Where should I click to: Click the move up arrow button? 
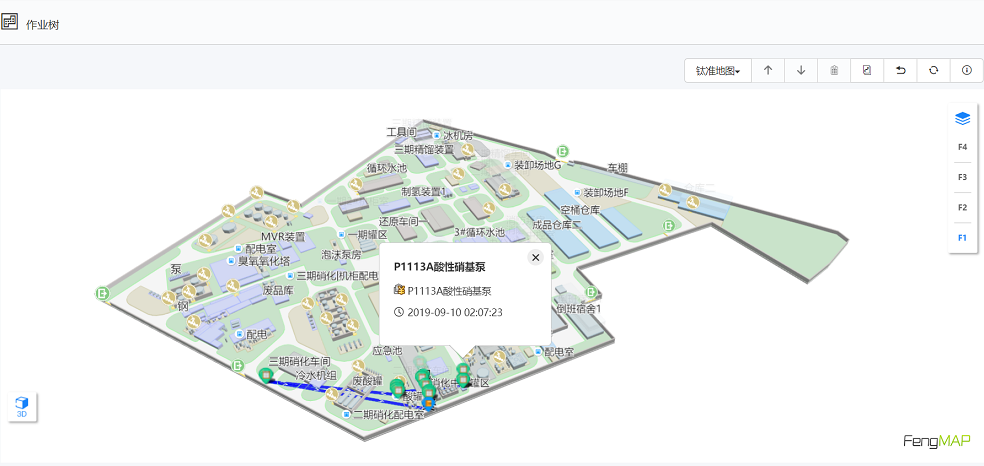click(x=768, y=70)
